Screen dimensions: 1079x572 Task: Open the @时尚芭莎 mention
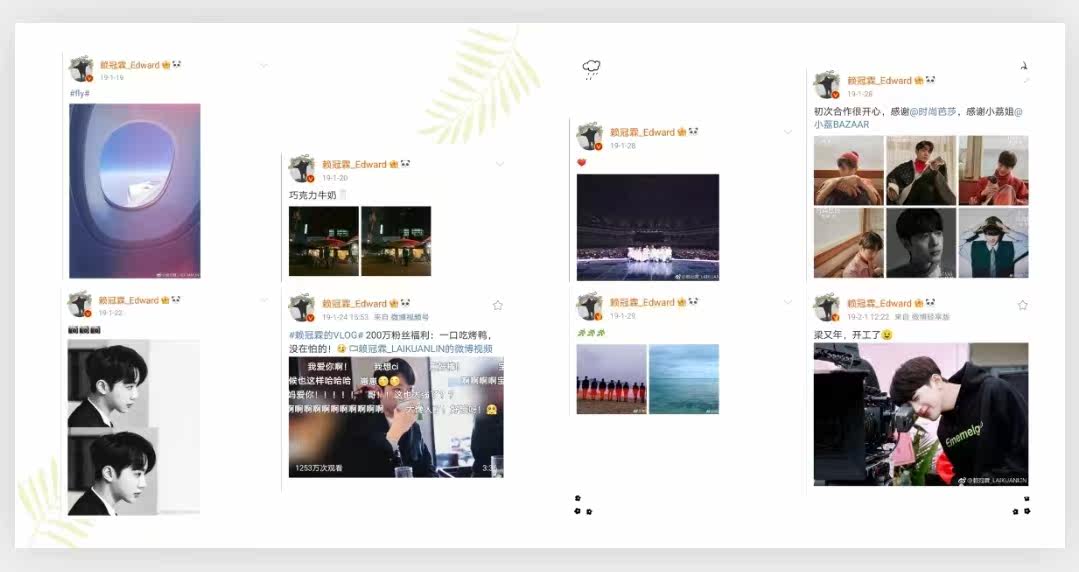(933, 112)
